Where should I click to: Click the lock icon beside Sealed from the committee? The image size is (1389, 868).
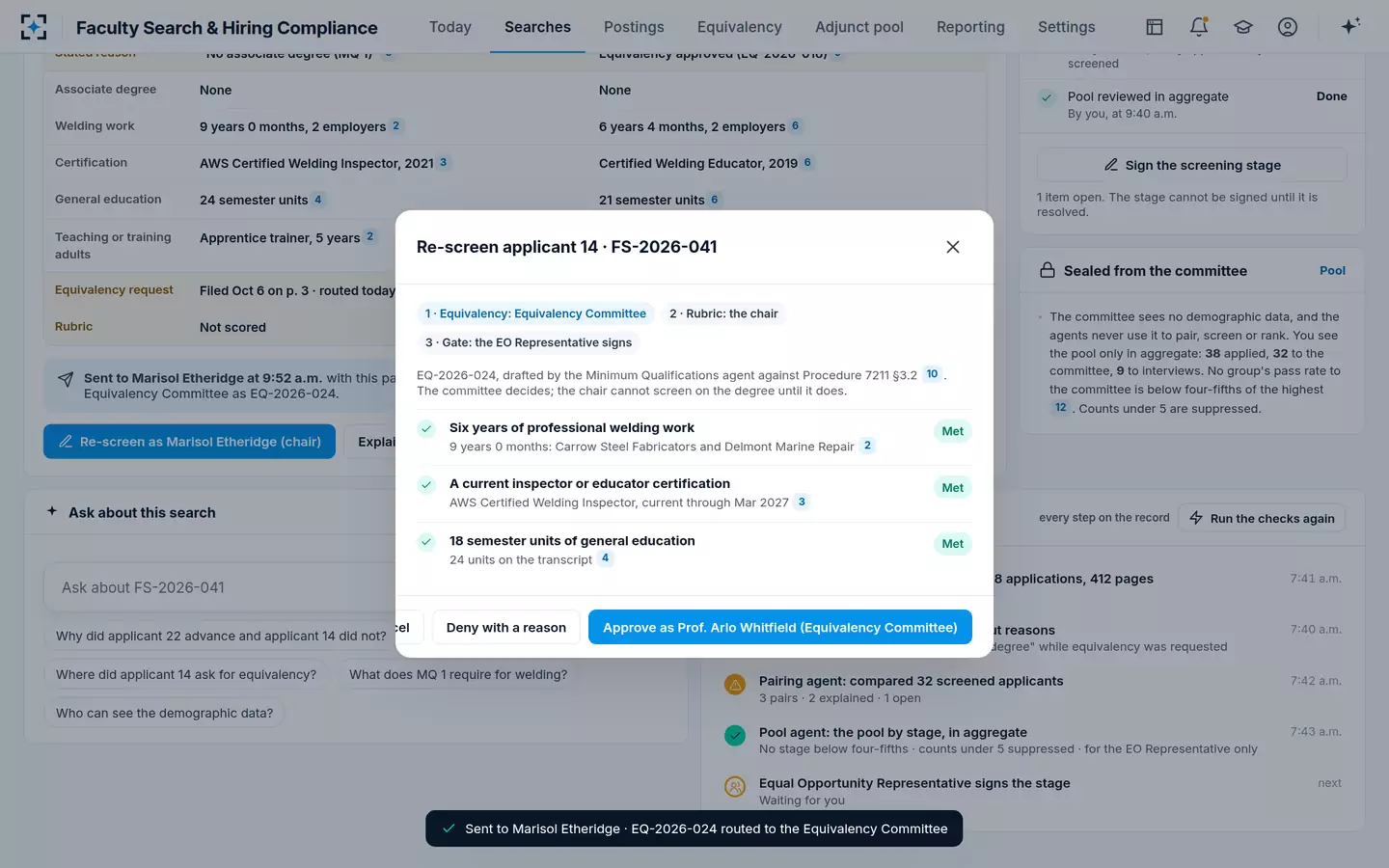1047,271
